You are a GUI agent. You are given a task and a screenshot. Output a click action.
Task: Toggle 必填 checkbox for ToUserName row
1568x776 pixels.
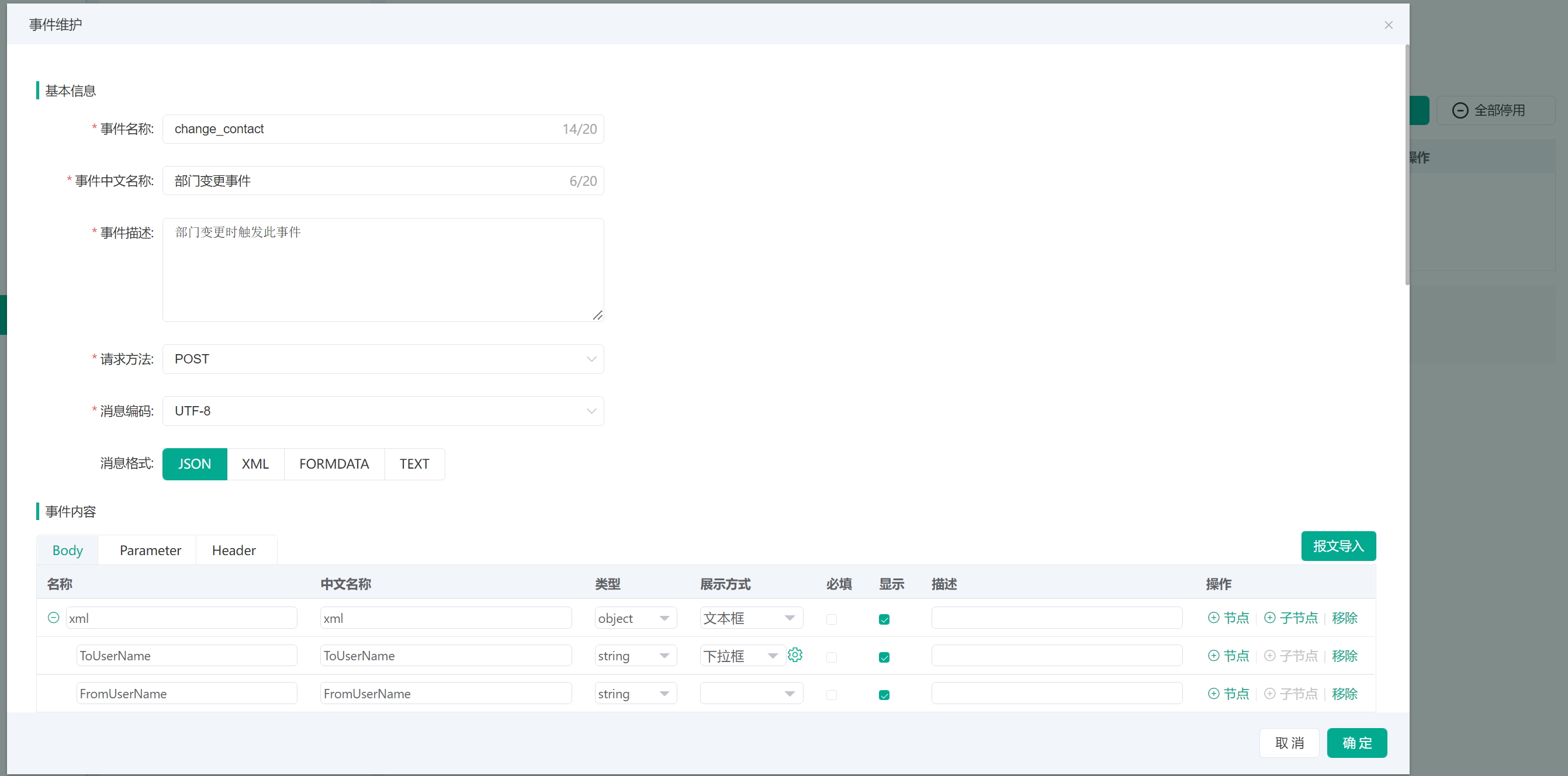pos(832,657)
